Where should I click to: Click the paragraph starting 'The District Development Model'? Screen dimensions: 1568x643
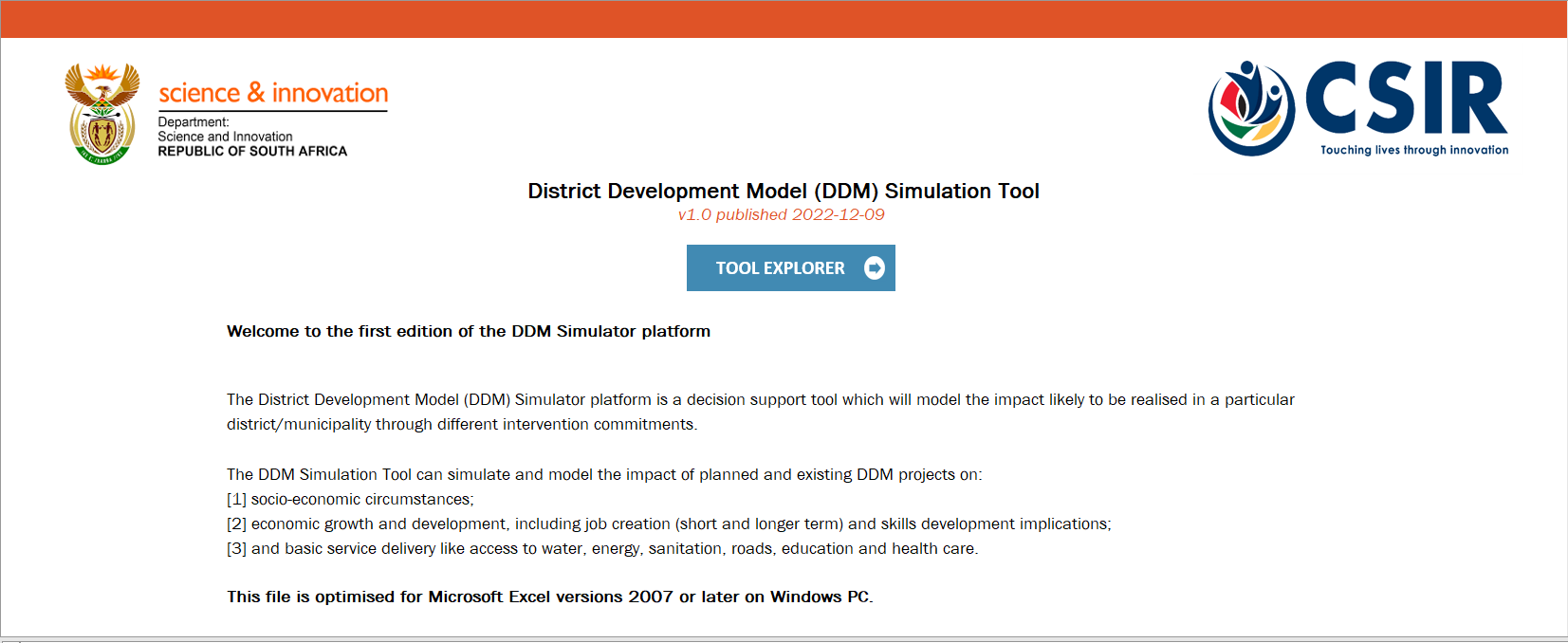point(761,412)
